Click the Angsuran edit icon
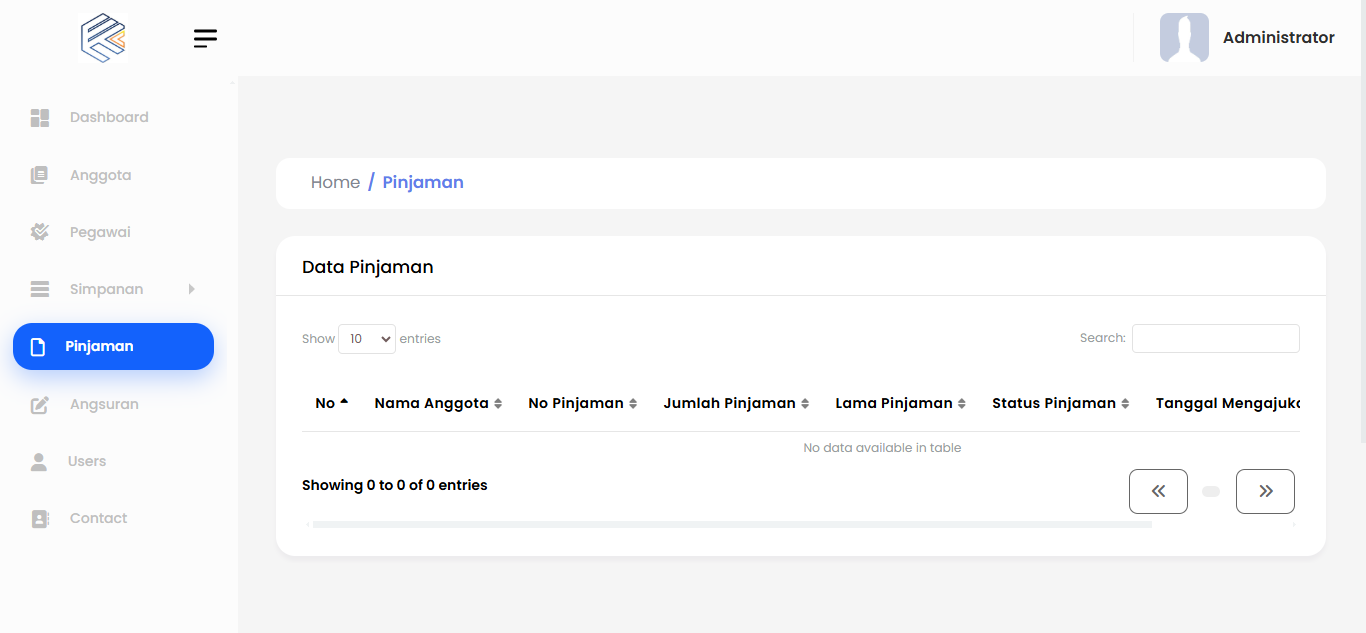Image resolution: width=1366 pixels, height=633 pixels. [x=40, y=405]
